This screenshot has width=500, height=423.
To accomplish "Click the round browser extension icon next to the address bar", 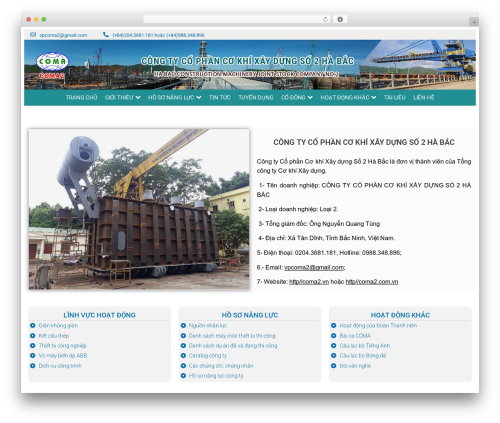I will 340,19.
